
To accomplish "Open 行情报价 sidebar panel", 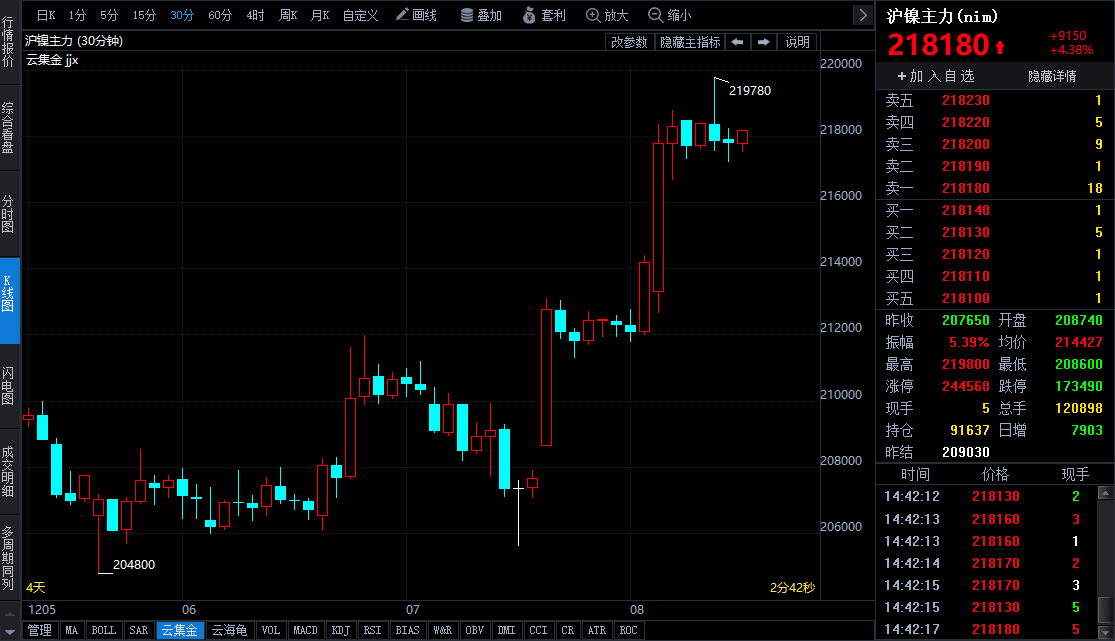I will click(x=8, y=43).
